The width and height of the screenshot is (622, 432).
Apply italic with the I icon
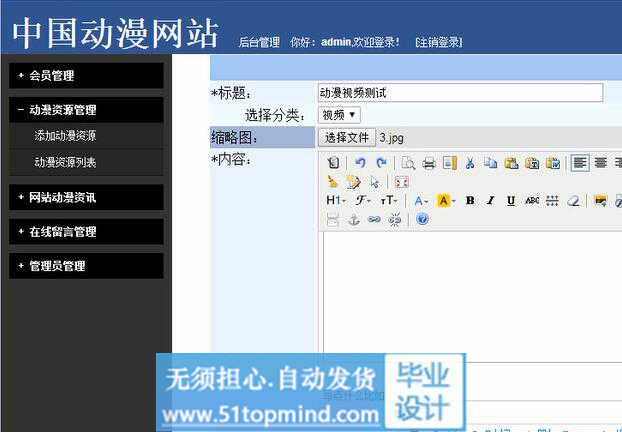point(491,201)
